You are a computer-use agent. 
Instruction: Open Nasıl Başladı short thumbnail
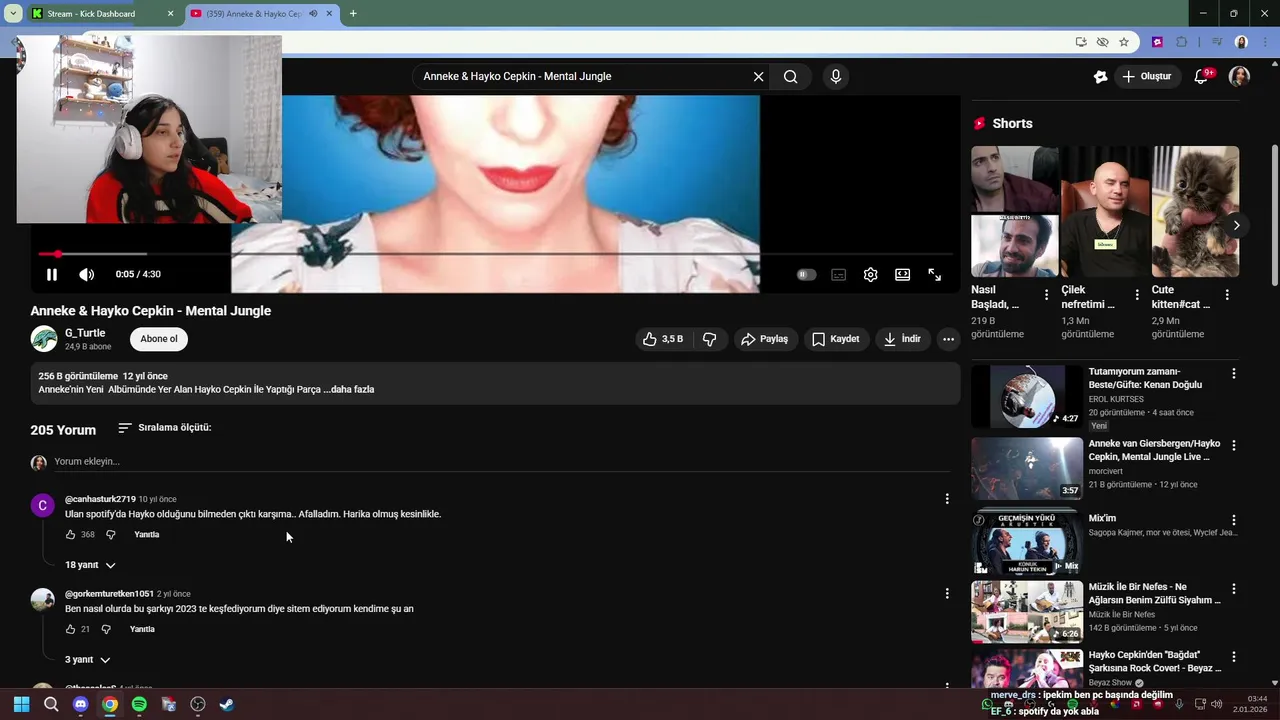coord(1014,211)
